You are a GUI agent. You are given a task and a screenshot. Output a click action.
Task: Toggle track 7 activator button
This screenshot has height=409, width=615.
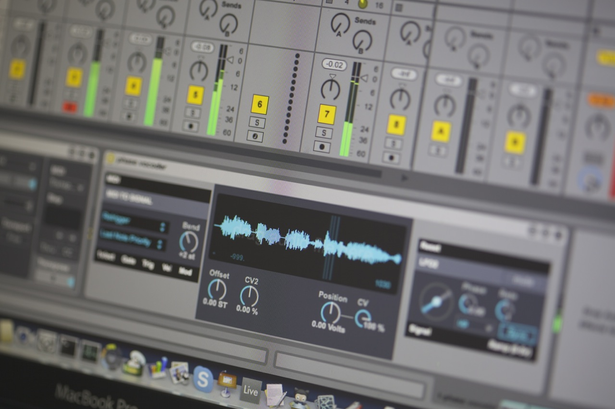pos(327,114)
